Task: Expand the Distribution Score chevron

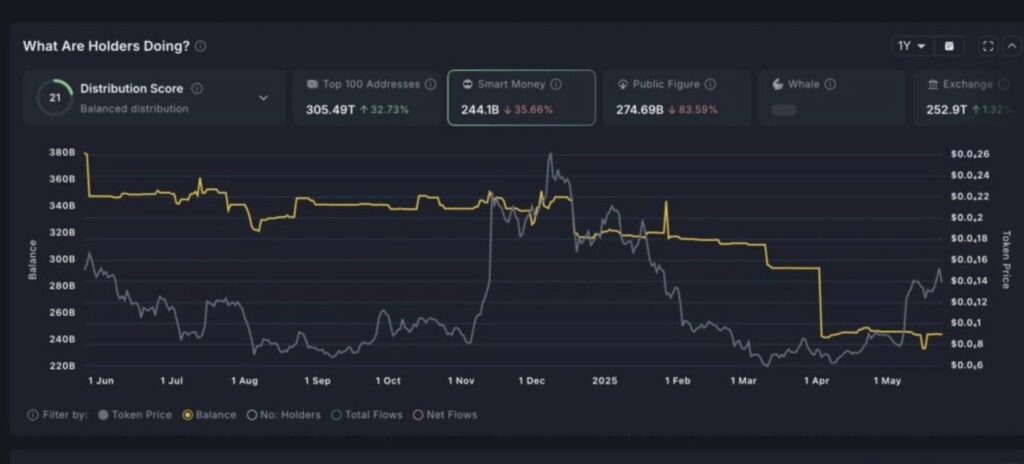Action: pos(264,98)
